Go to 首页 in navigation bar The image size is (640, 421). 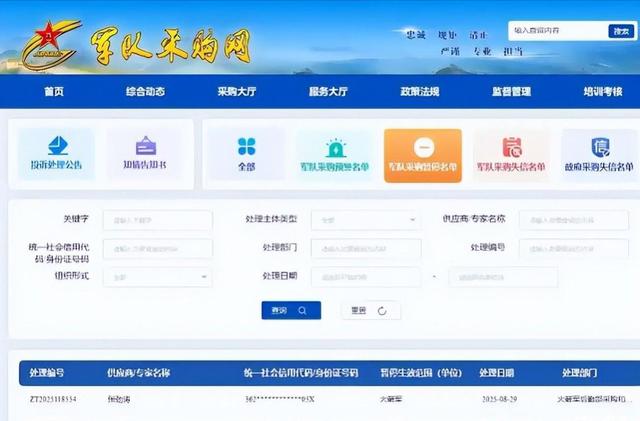click(x=54, y=91)
